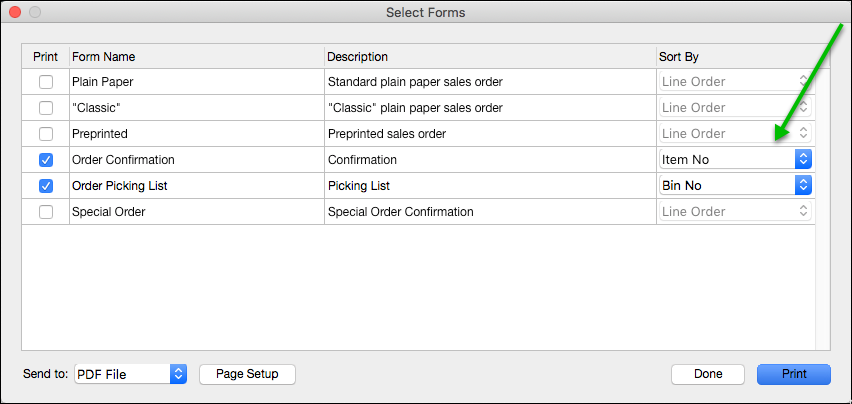
Task: Click the Form Name column header
Action: (104, 57)
